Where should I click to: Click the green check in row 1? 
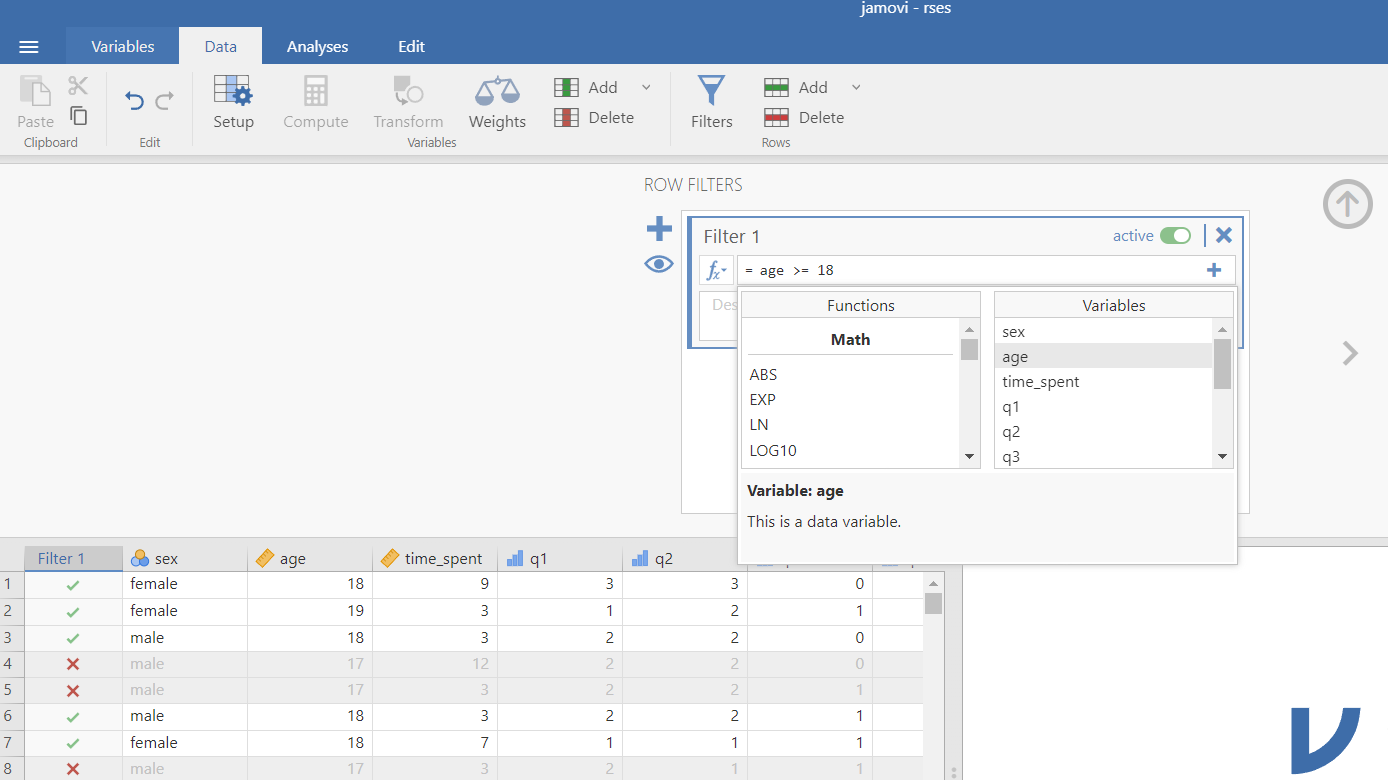click(73, 585)
